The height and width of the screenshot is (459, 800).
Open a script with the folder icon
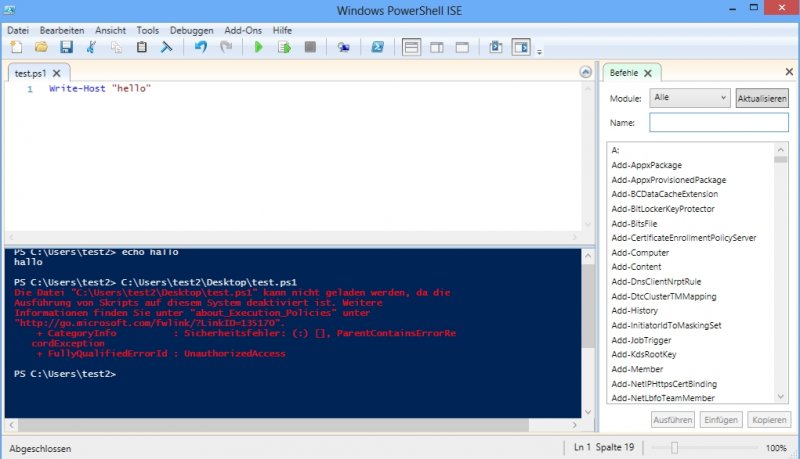pyautogui.click(x=41, y=47)
